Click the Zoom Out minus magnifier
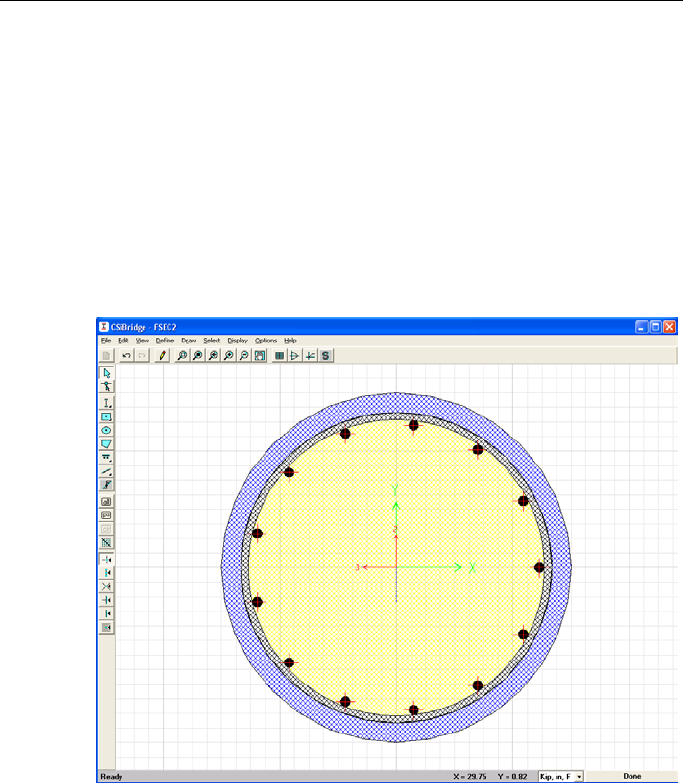The width and height of the screenshot is (683, 783). coord(244,356)
